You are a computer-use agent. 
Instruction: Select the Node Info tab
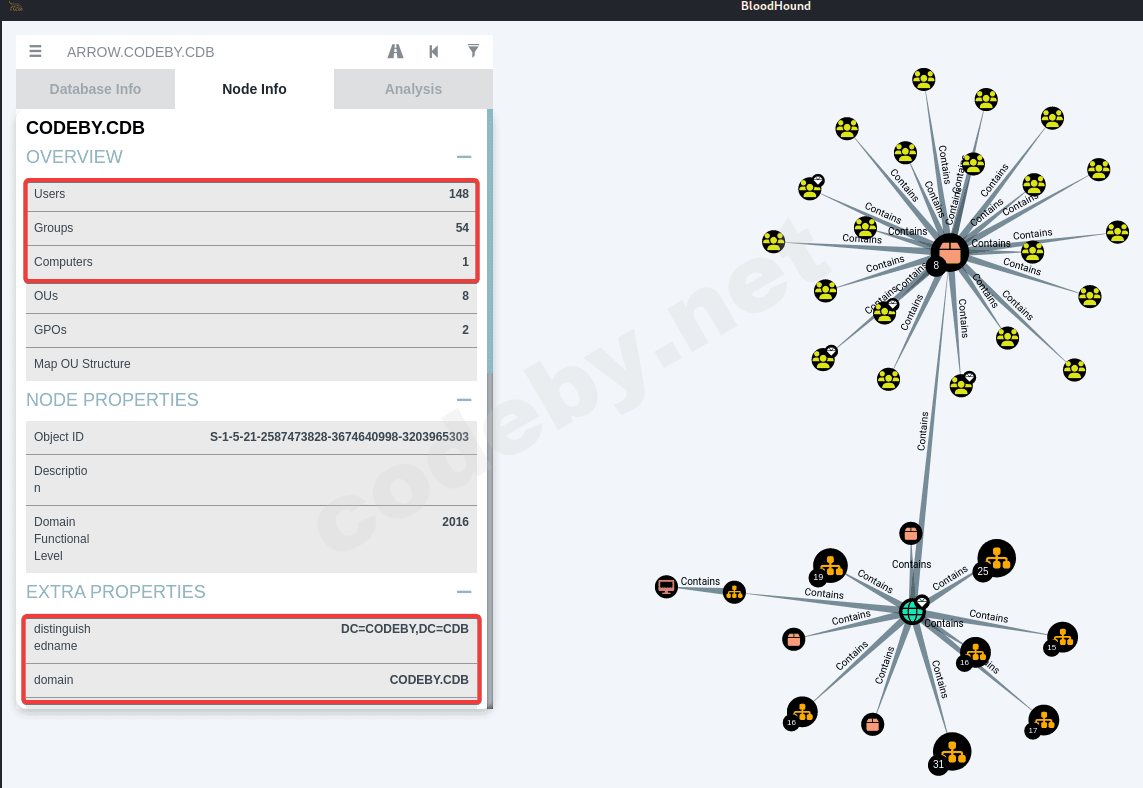pyautogui.click(x=254, y=89)
